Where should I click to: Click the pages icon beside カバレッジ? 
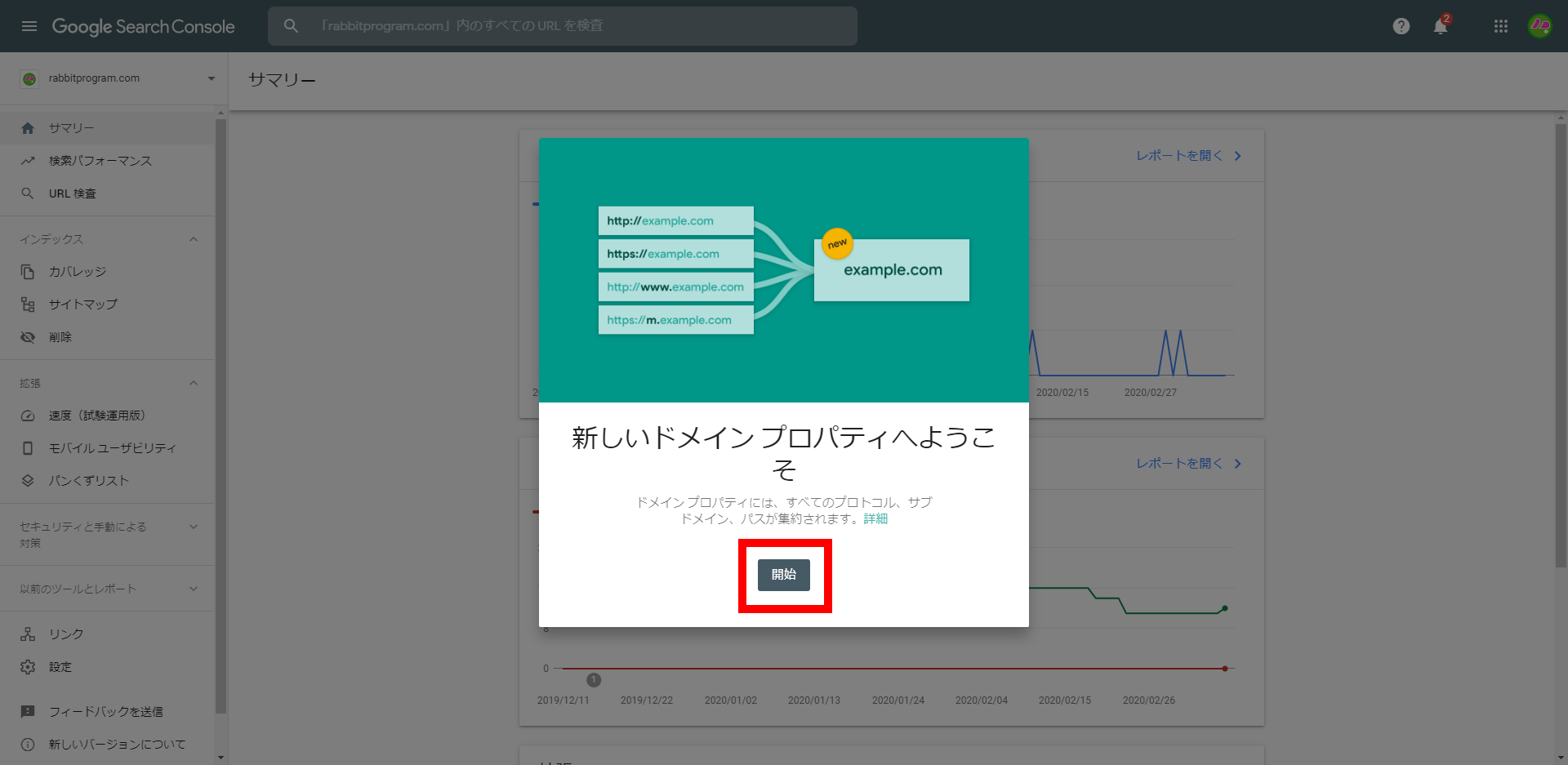[x=28, y=272]
